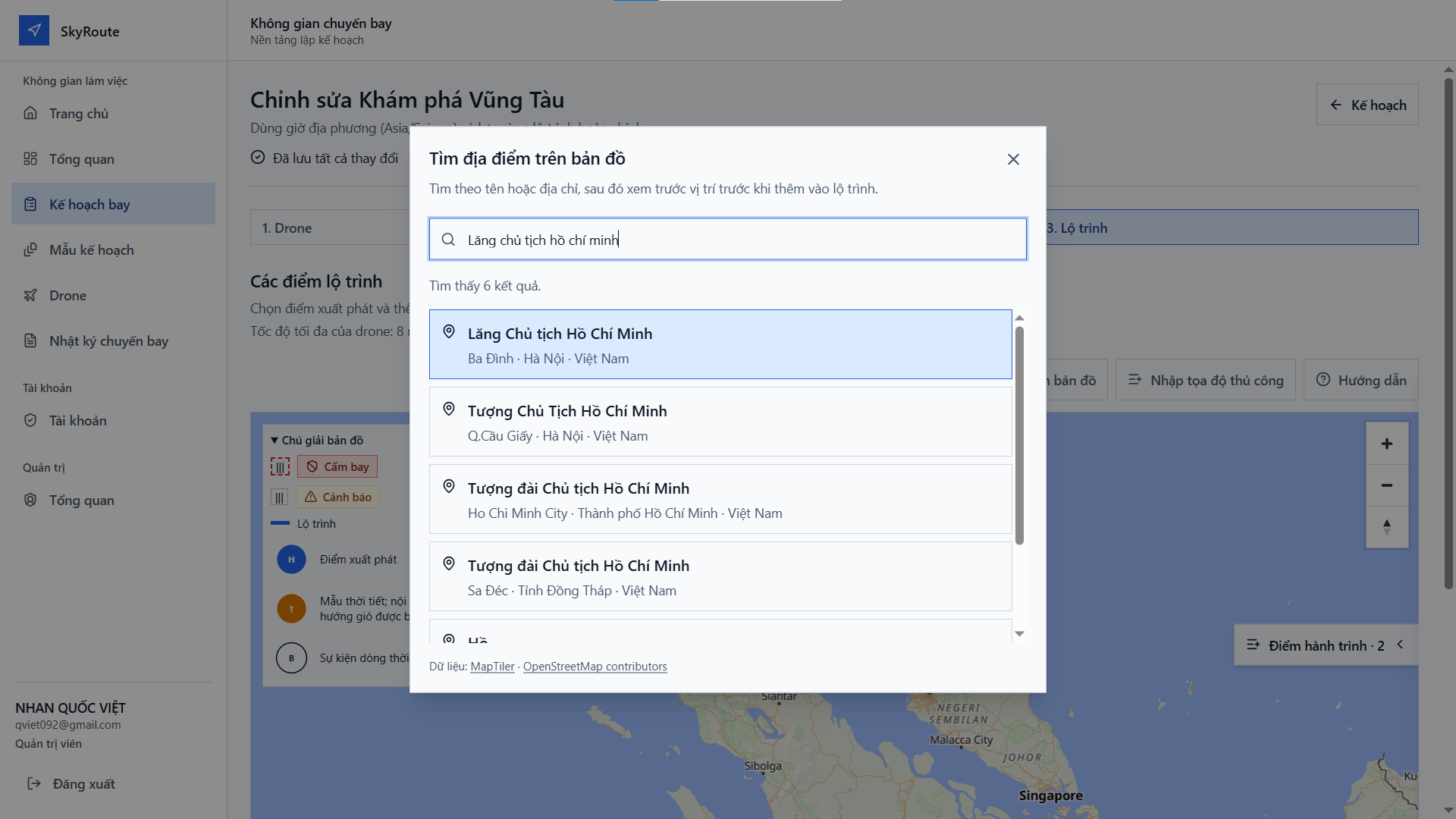Close the map search dialog
Image resolution: width=1456 pixels, height=819 pixels.
[x=1013, y=159]
